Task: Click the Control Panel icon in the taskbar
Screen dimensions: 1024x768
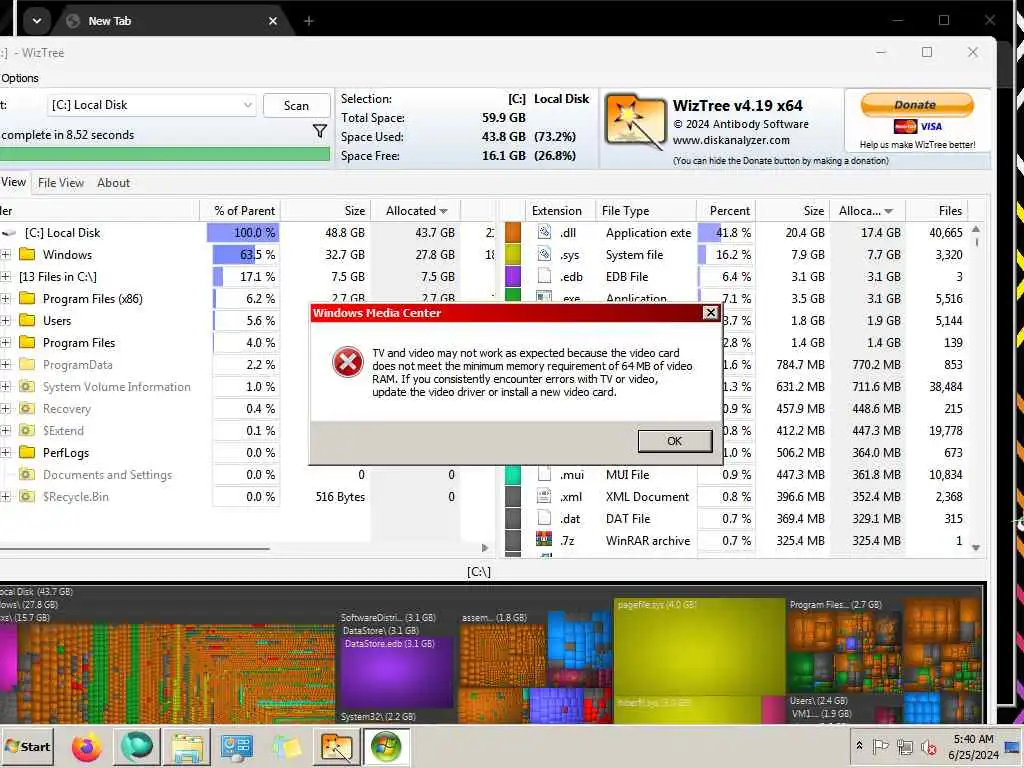Action: (236, 747)
